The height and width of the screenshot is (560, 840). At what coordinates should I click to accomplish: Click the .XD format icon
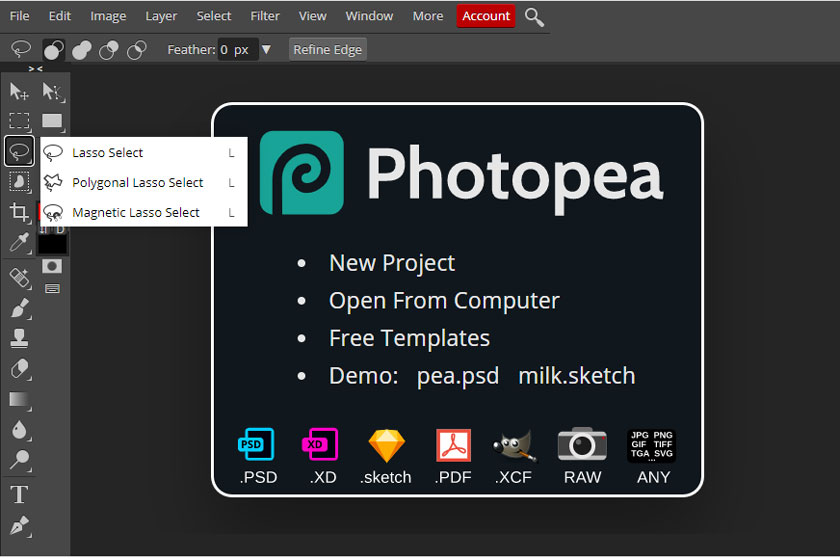pos(320,444)
